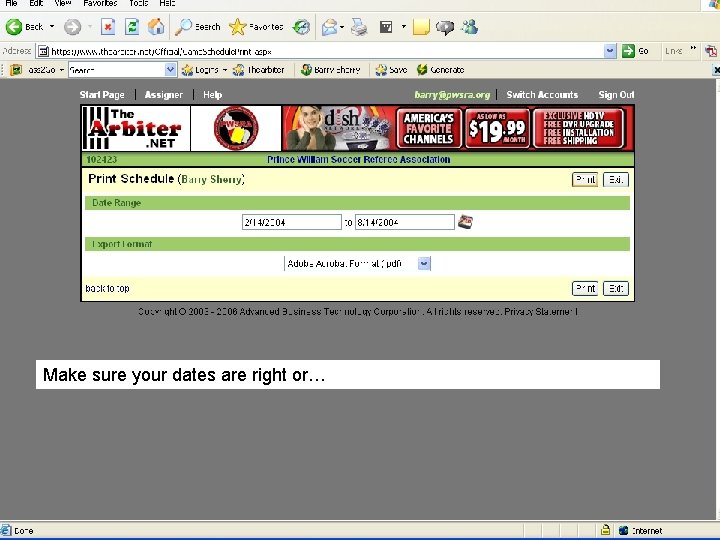Click the bottom Print button
Screen dimensions: 720x540
pyautogui.click(x=585, y=288)
